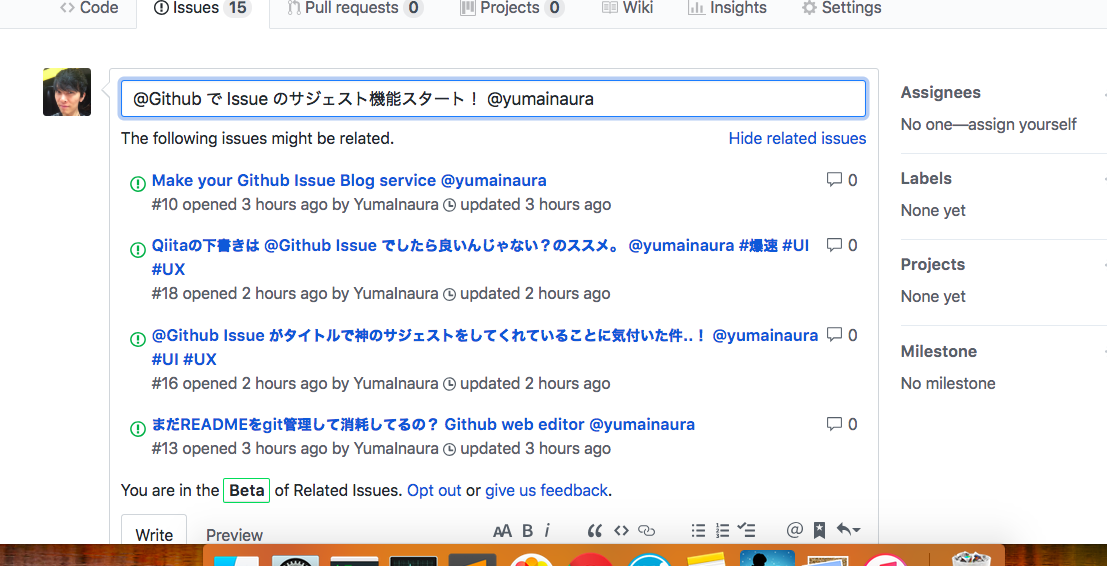1107x566 pixels.
Task: Open the repository Projects tab
Action: (x=511, y=8)
